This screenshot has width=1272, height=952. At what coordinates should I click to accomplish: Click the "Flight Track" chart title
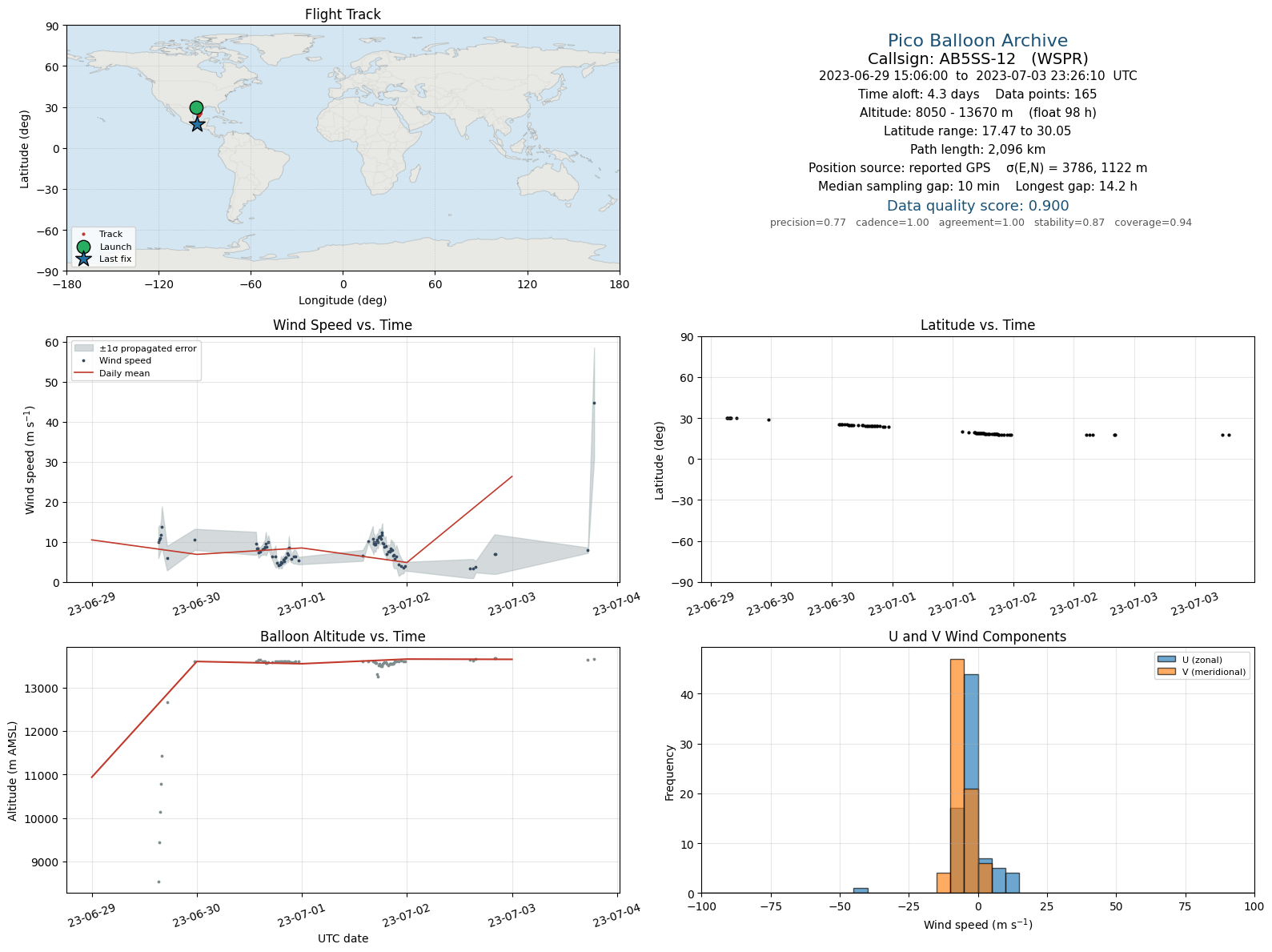click(x=343, y=14)
